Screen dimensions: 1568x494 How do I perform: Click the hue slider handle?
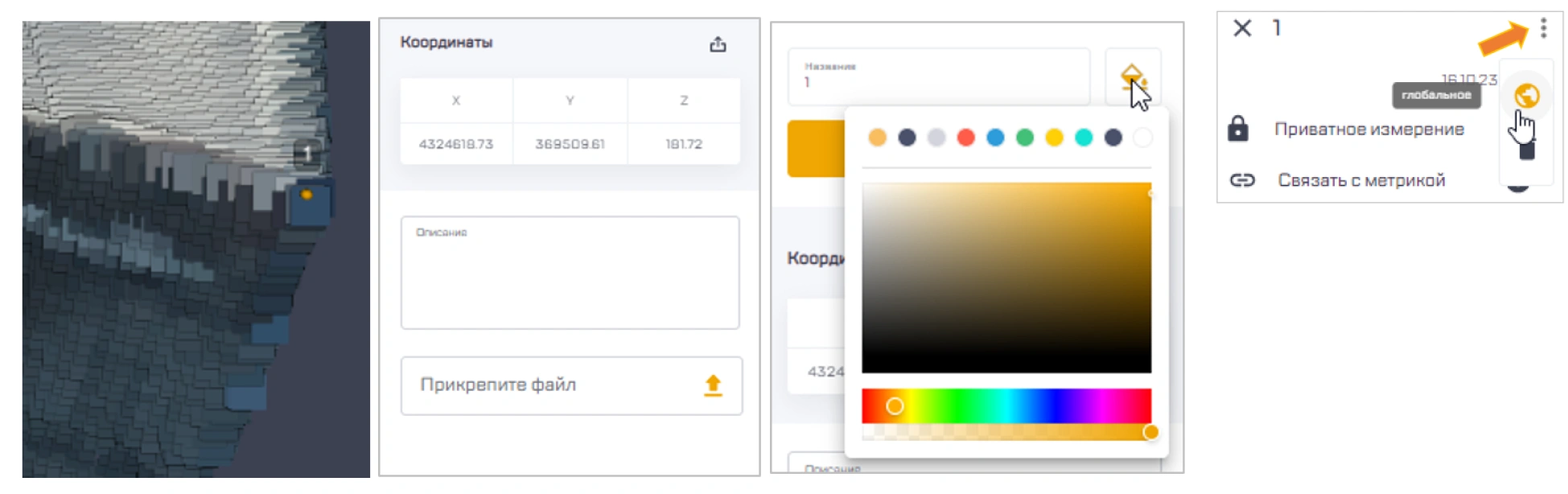pos(895,406)
